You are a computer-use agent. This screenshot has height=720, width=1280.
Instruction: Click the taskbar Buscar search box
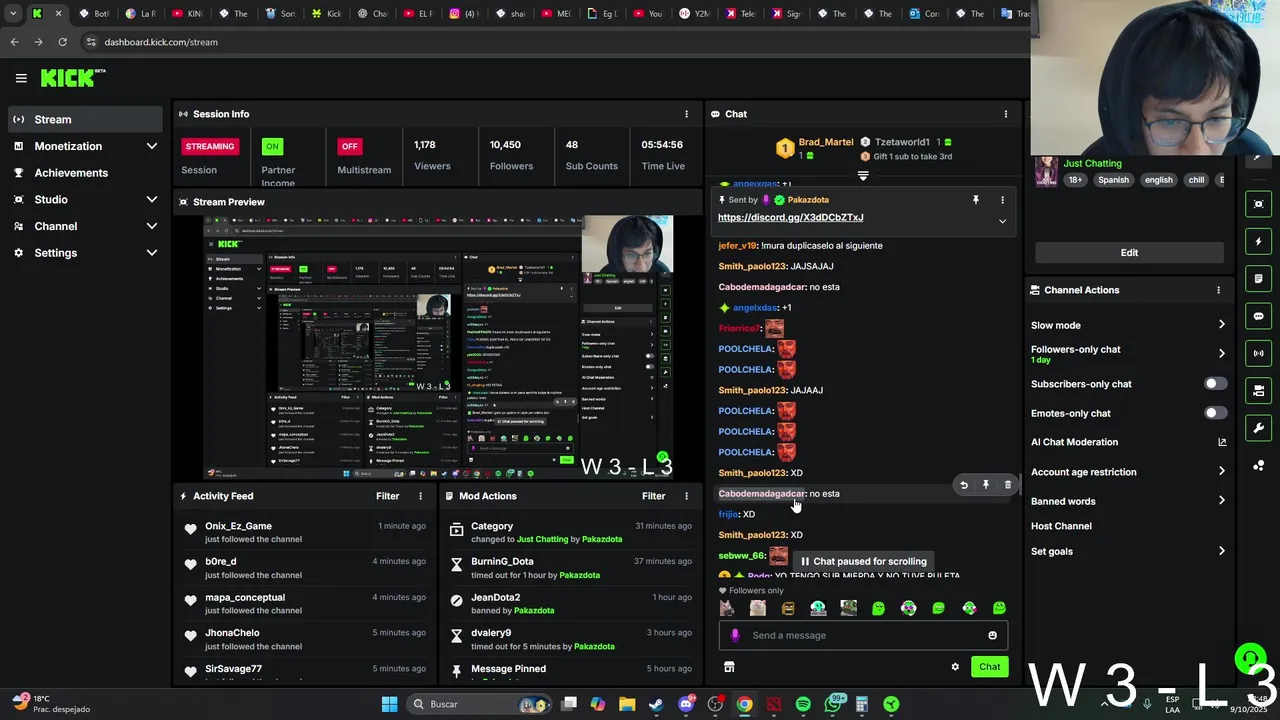[x=478, y=704]
